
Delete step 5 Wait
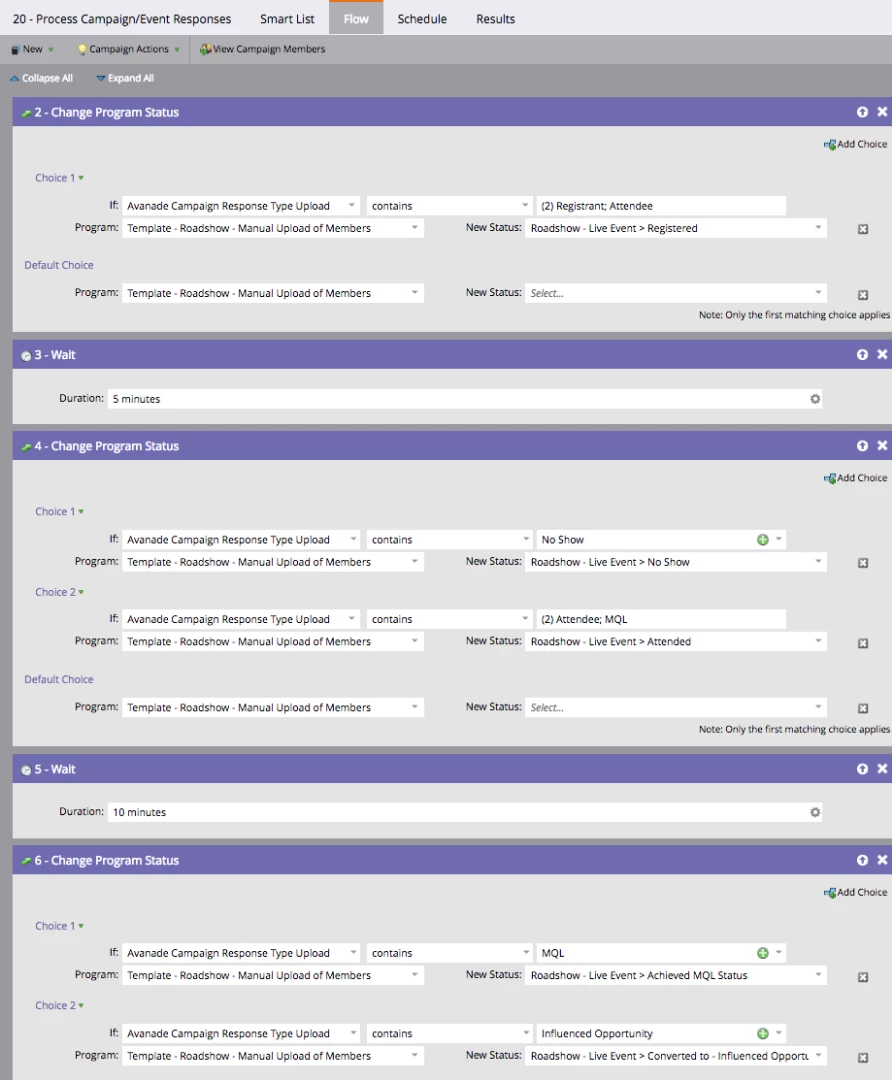click(x=882, y=769)
